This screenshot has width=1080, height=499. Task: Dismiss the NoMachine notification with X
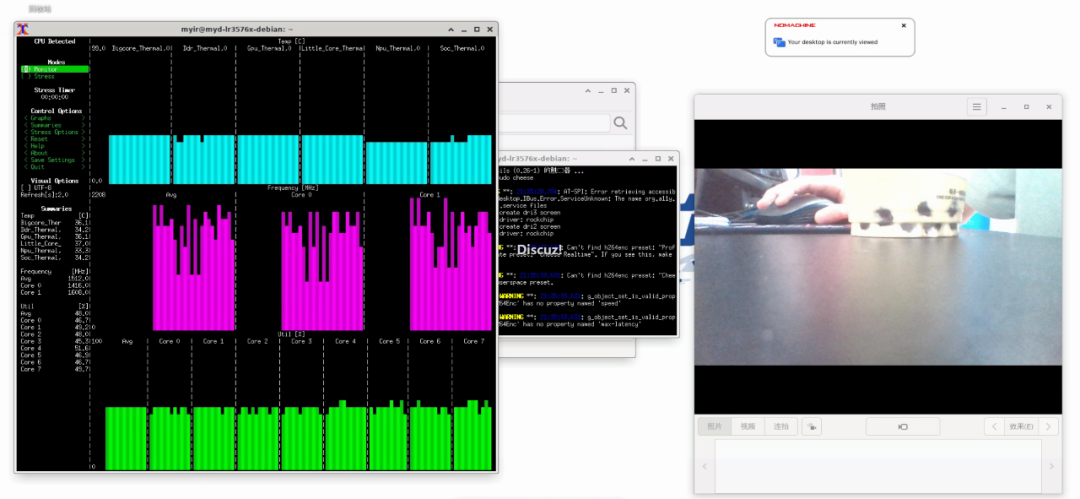point(903,26)
